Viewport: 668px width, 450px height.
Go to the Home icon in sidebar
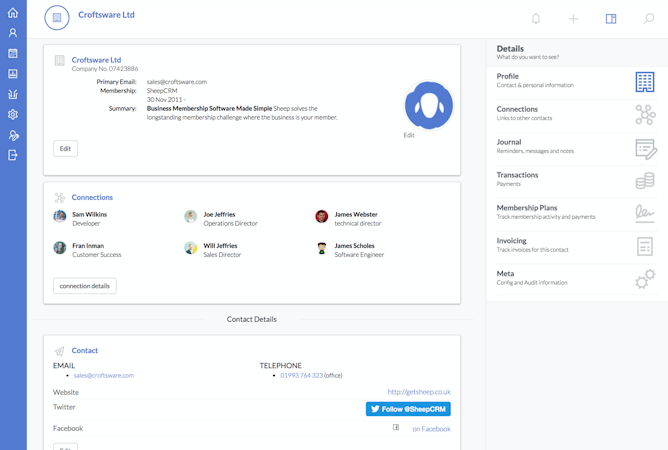[13, 13]
